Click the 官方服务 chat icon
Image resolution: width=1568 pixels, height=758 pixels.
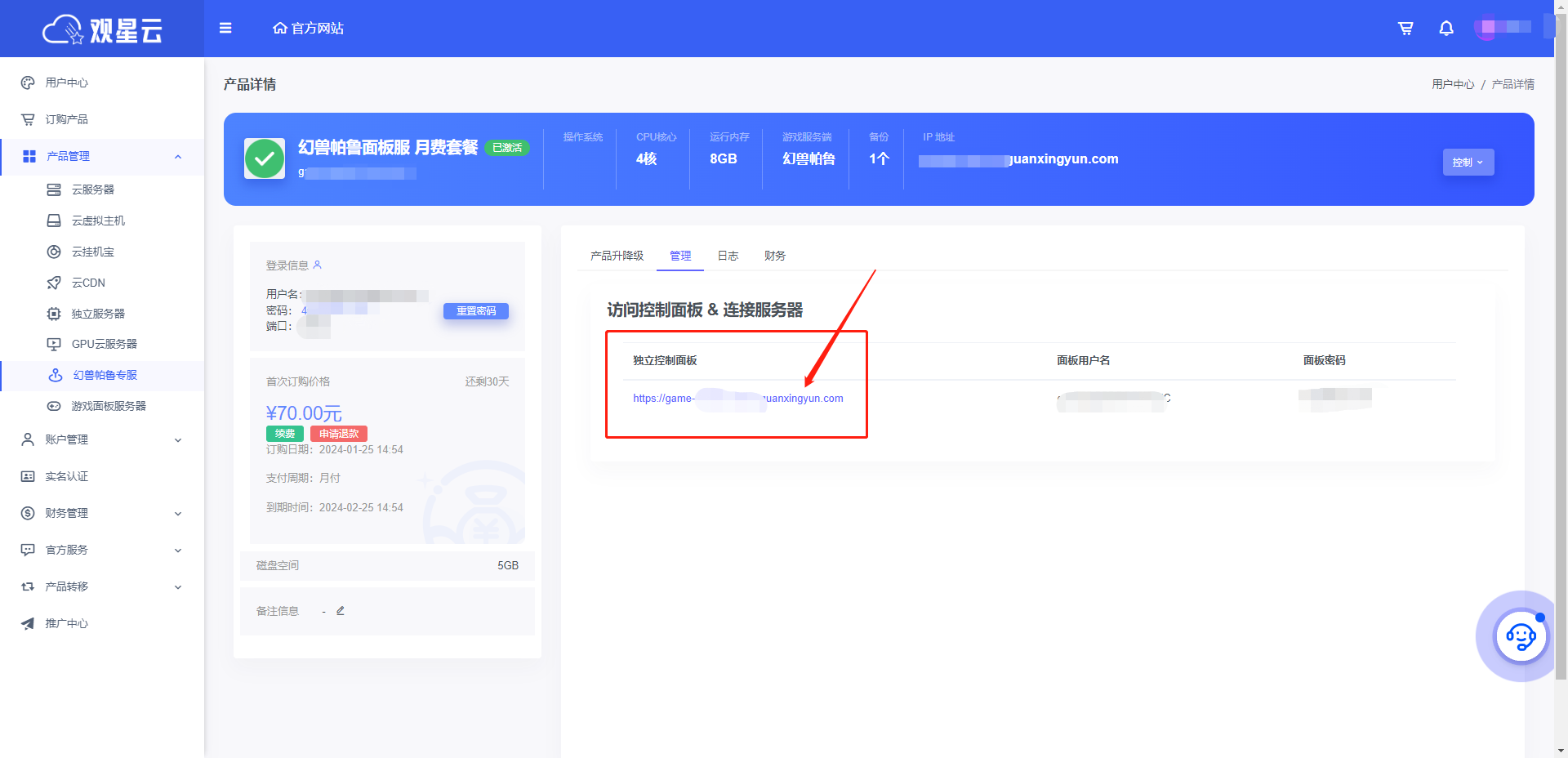tap(28, 550)
